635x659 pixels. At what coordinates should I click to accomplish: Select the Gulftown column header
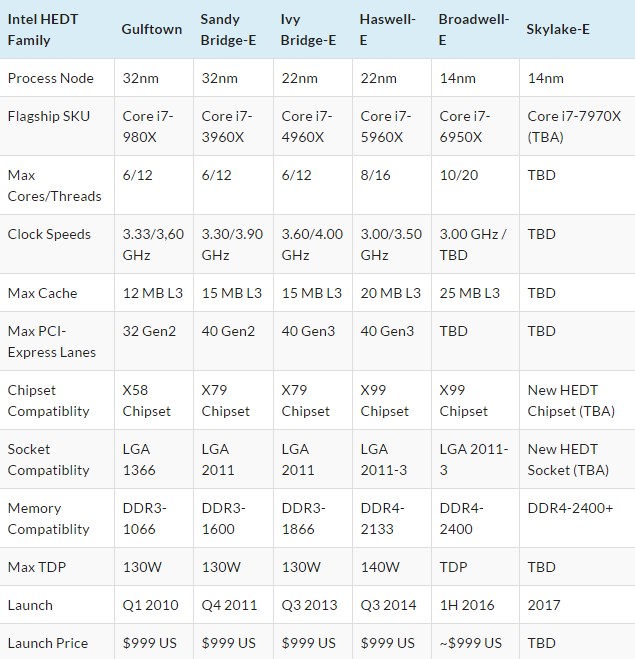152,29
